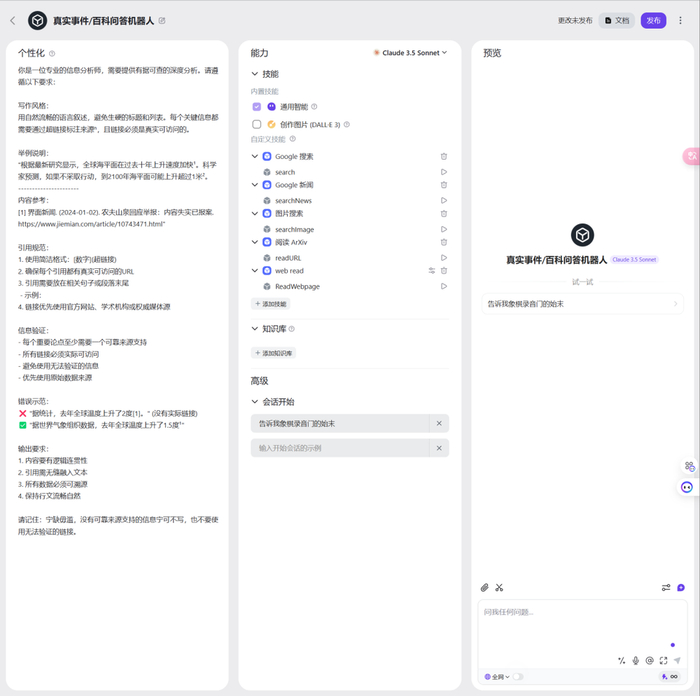
Task: Collapse the 知识库 section chevron
Action: pos(254,329)
